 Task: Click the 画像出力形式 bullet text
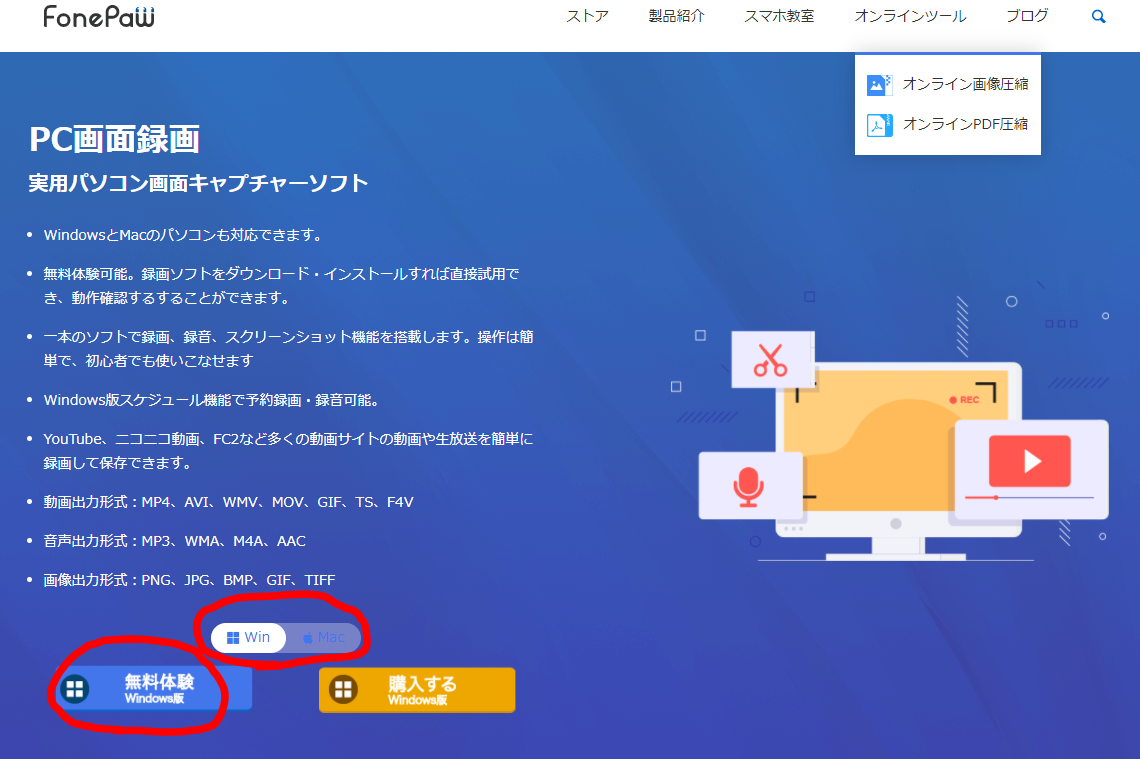pos(189,580)
